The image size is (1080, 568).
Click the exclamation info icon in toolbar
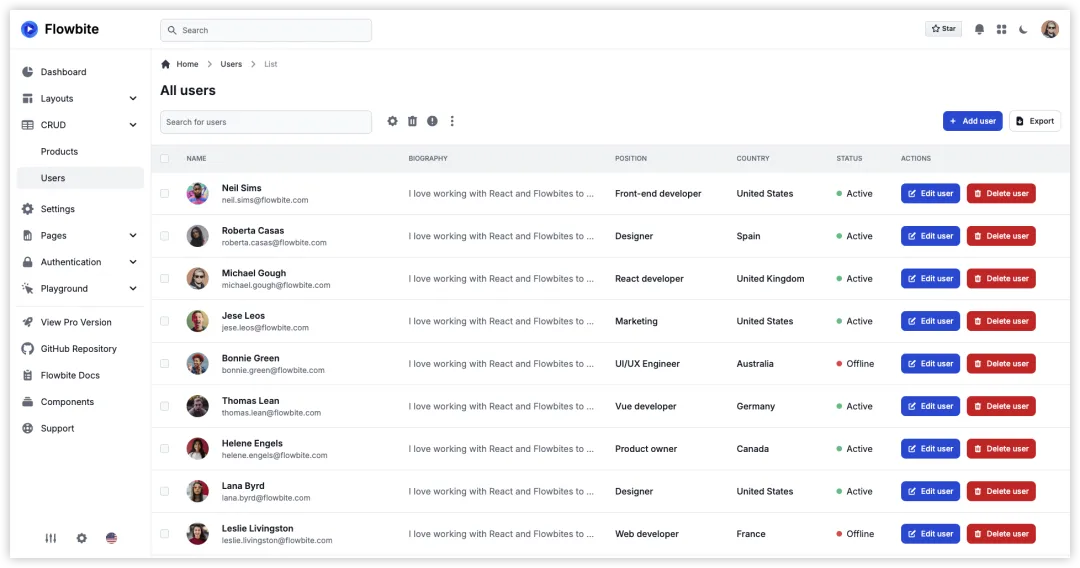[432, 121]
